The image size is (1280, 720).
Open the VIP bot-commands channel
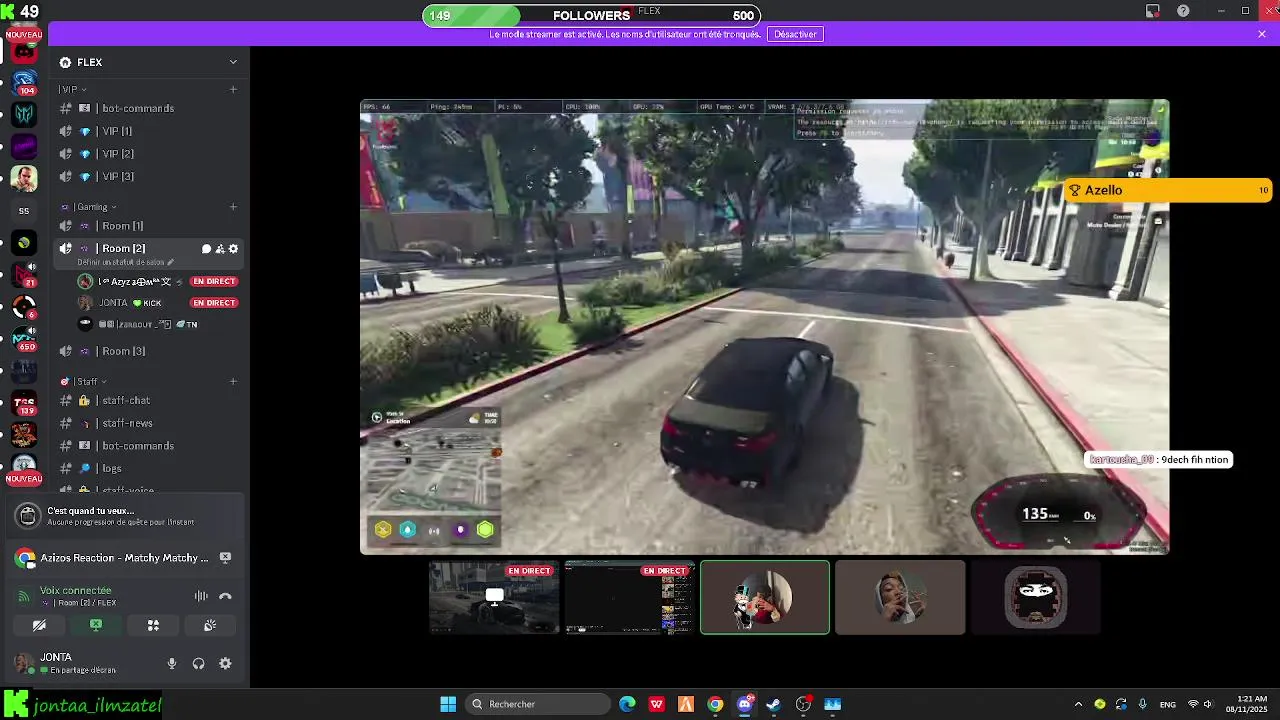coord(149,108)
